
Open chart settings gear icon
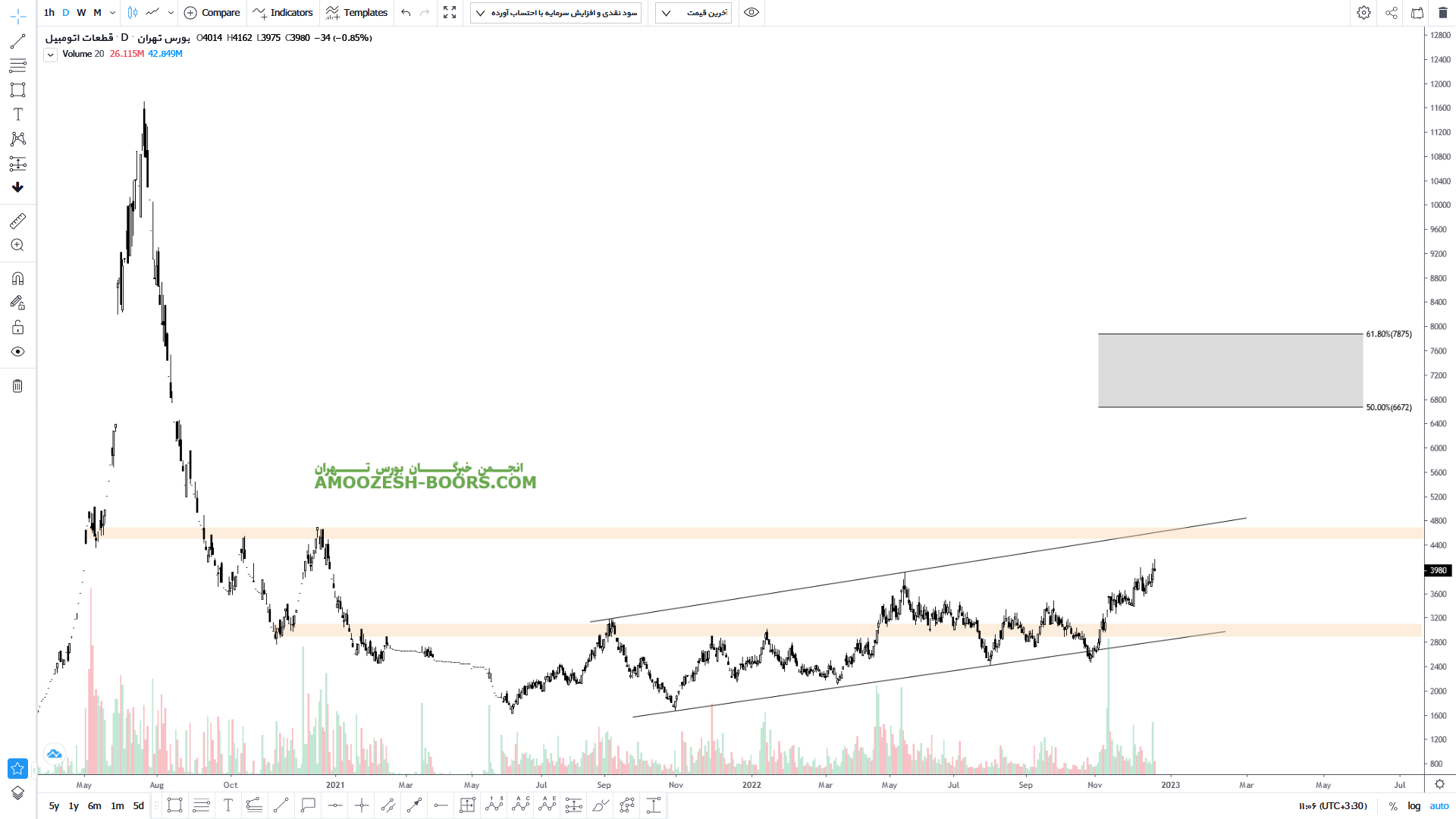click(1363, 13)
